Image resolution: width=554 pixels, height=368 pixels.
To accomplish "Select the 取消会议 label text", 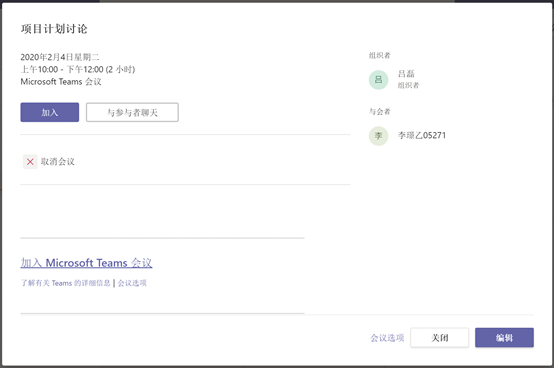I will click(58, 162).
